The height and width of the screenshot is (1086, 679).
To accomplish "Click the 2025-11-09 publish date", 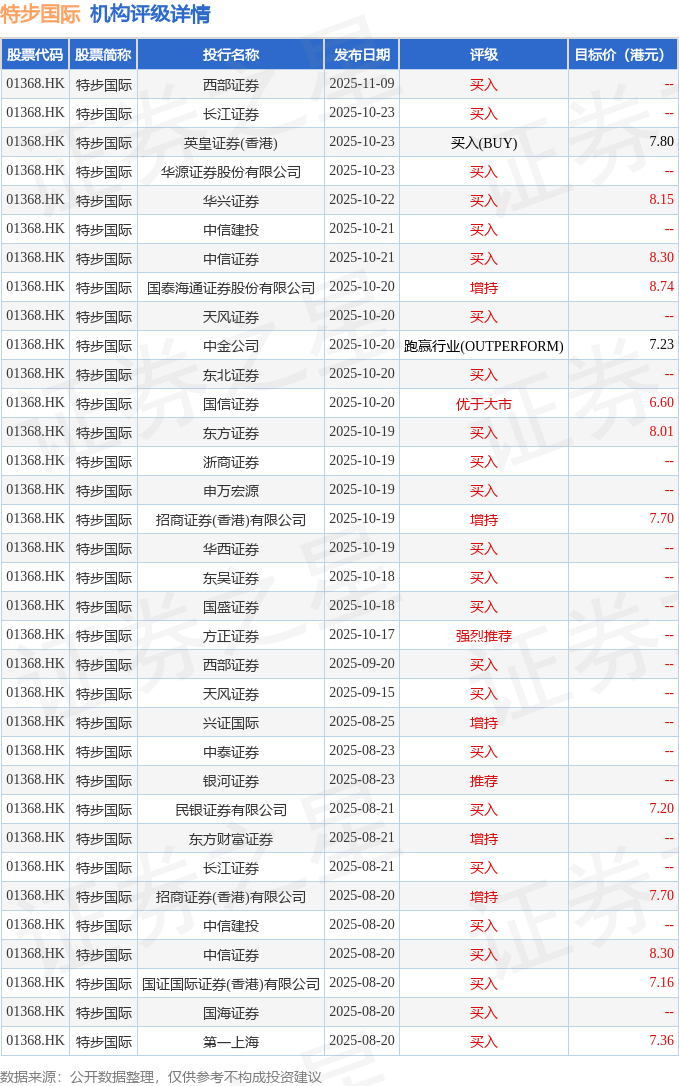I will pyautogui.click(x=362, y=83).
